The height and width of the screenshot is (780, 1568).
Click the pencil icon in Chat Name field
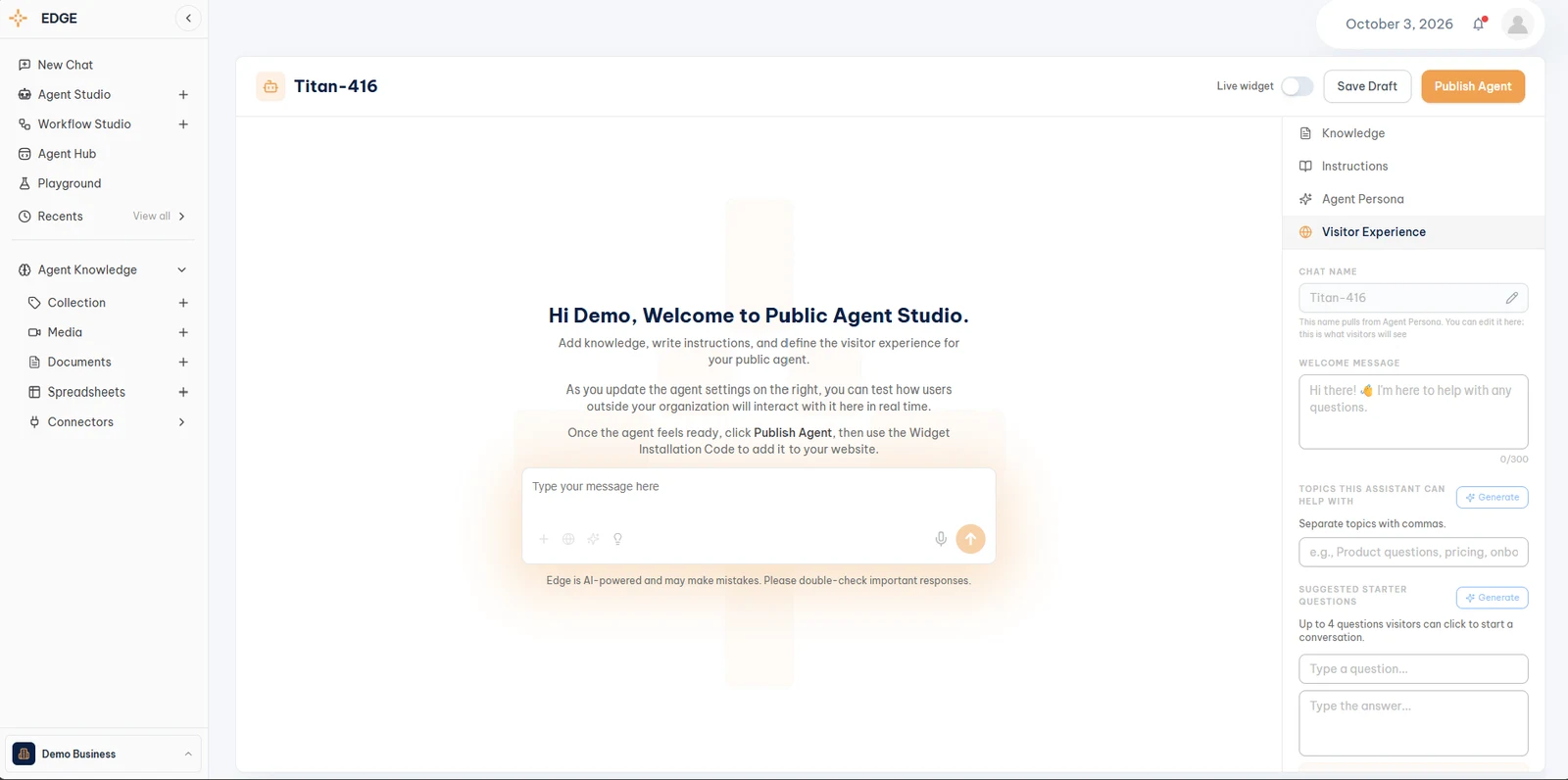click(1512, 298)
